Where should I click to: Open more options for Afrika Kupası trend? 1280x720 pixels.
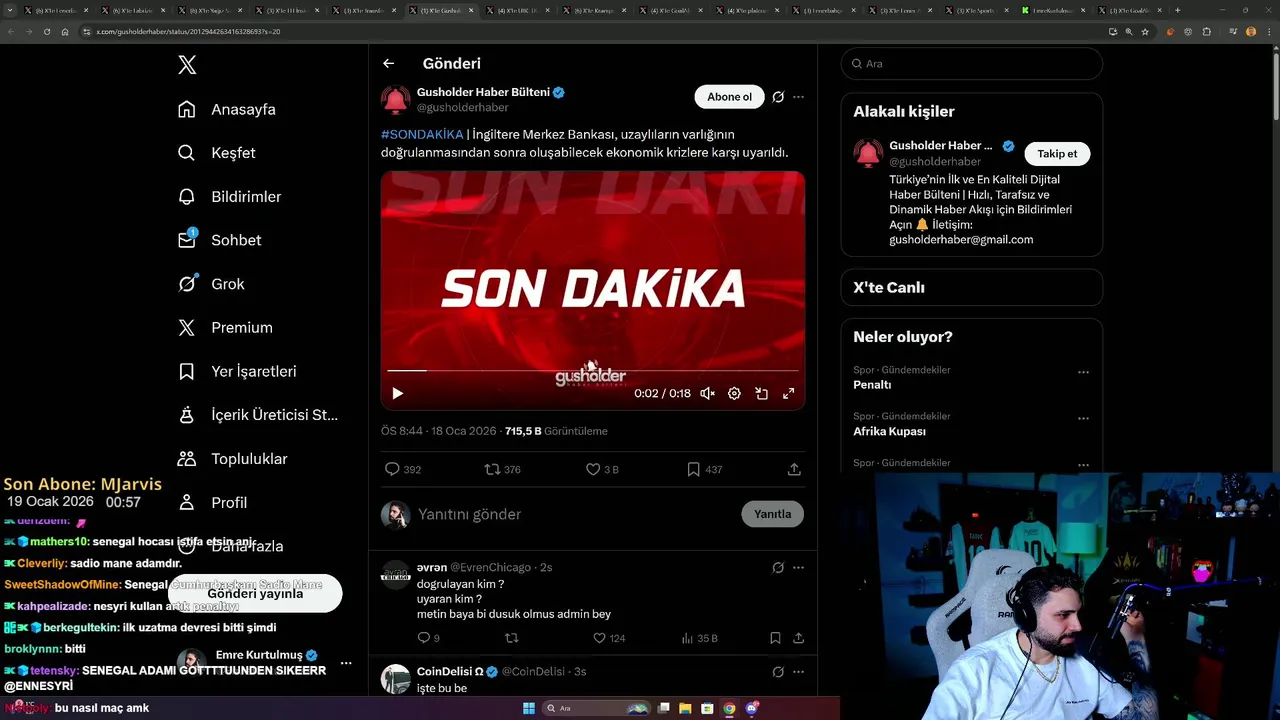click(x=1083, y=418)
